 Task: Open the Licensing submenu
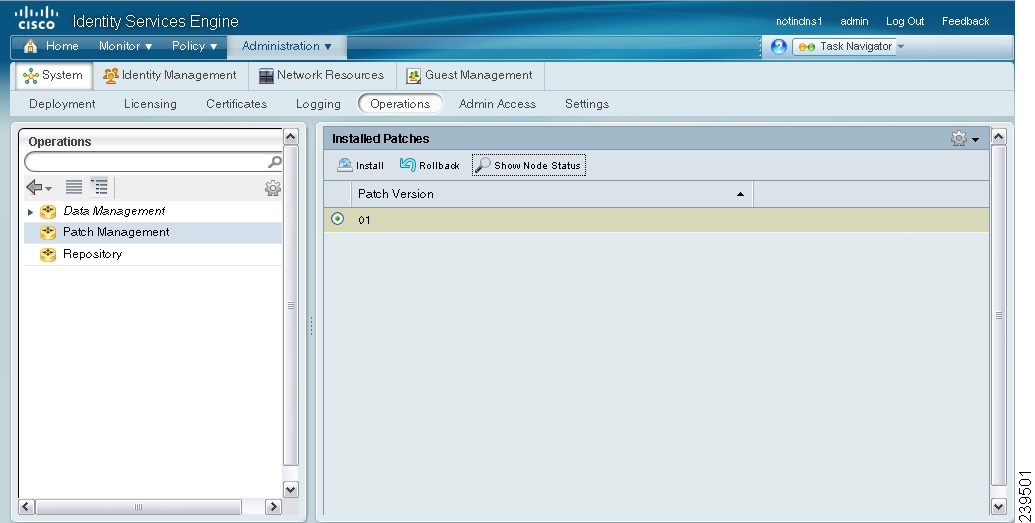[x=150, y=104]
